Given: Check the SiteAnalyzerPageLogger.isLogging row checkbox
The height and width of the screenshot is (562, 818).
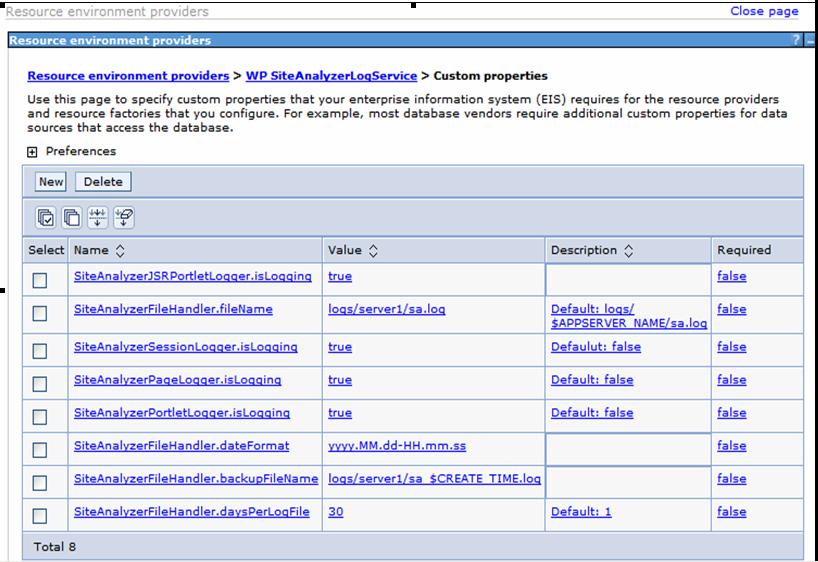Looking at the screenshot, I should pos(40,384).
